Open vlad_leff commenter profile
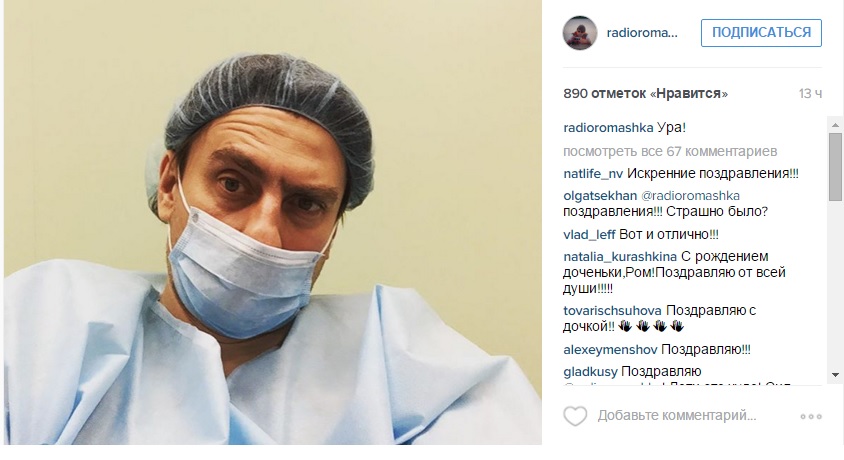This screenshot has height=460, width=844. point(589,235)
